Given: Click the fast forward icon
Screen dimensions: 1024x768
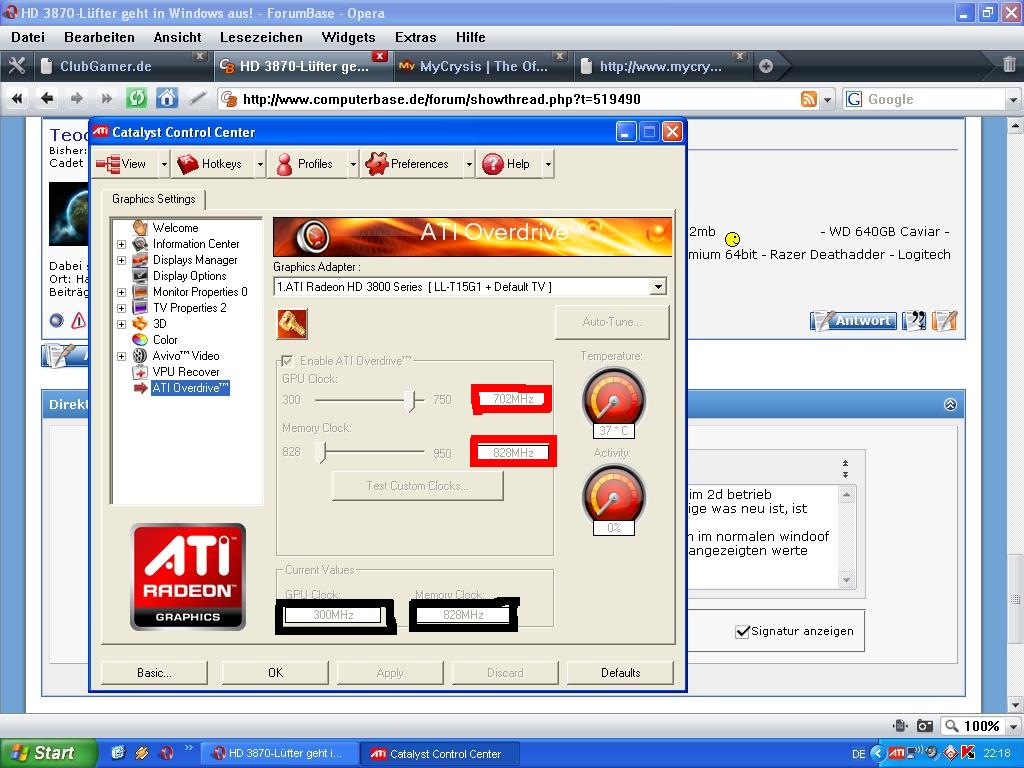Looking at the screenshot, I should tap(106, 99).
